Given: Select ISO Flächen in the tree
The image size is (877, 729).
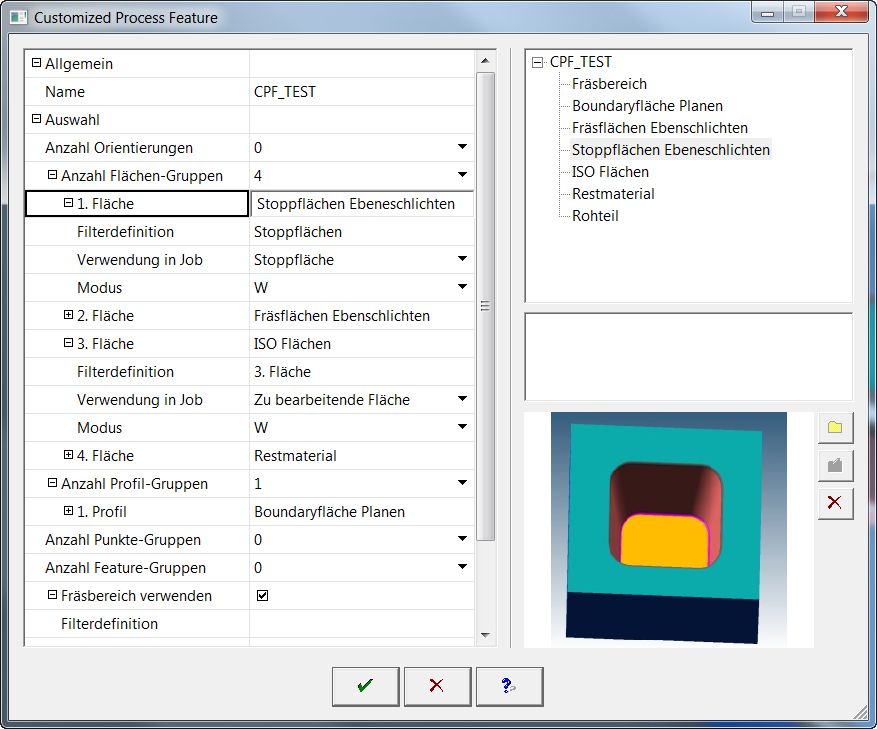Looking at the screenshot, I should 610,172.
